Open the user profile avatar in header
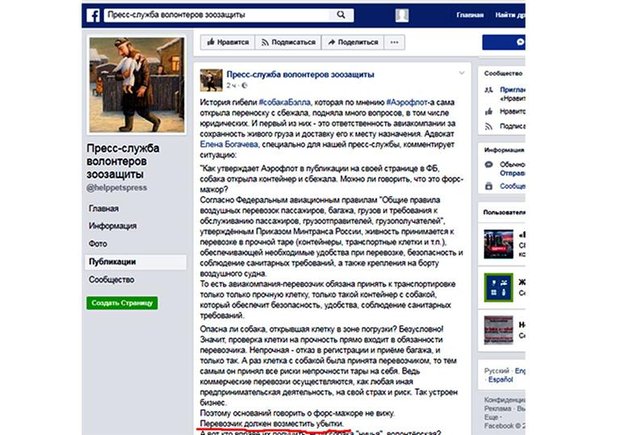Image resolution: width=620 pixels, height=435 pixels. 402,15
